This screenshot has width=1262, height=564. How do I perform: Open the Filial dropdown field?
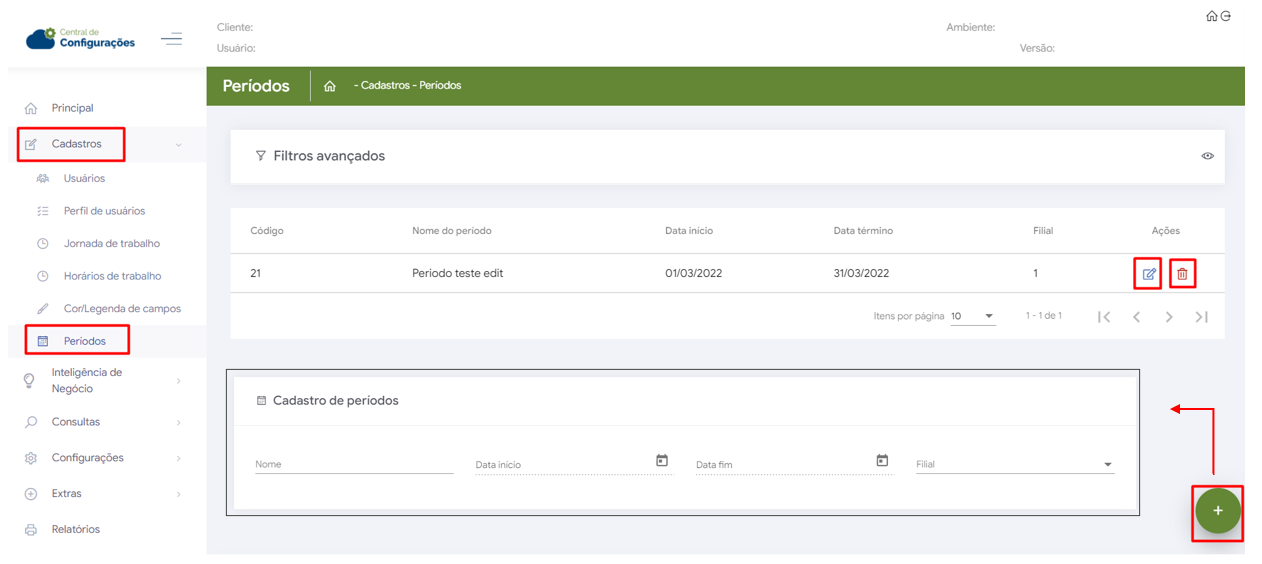1014,464
